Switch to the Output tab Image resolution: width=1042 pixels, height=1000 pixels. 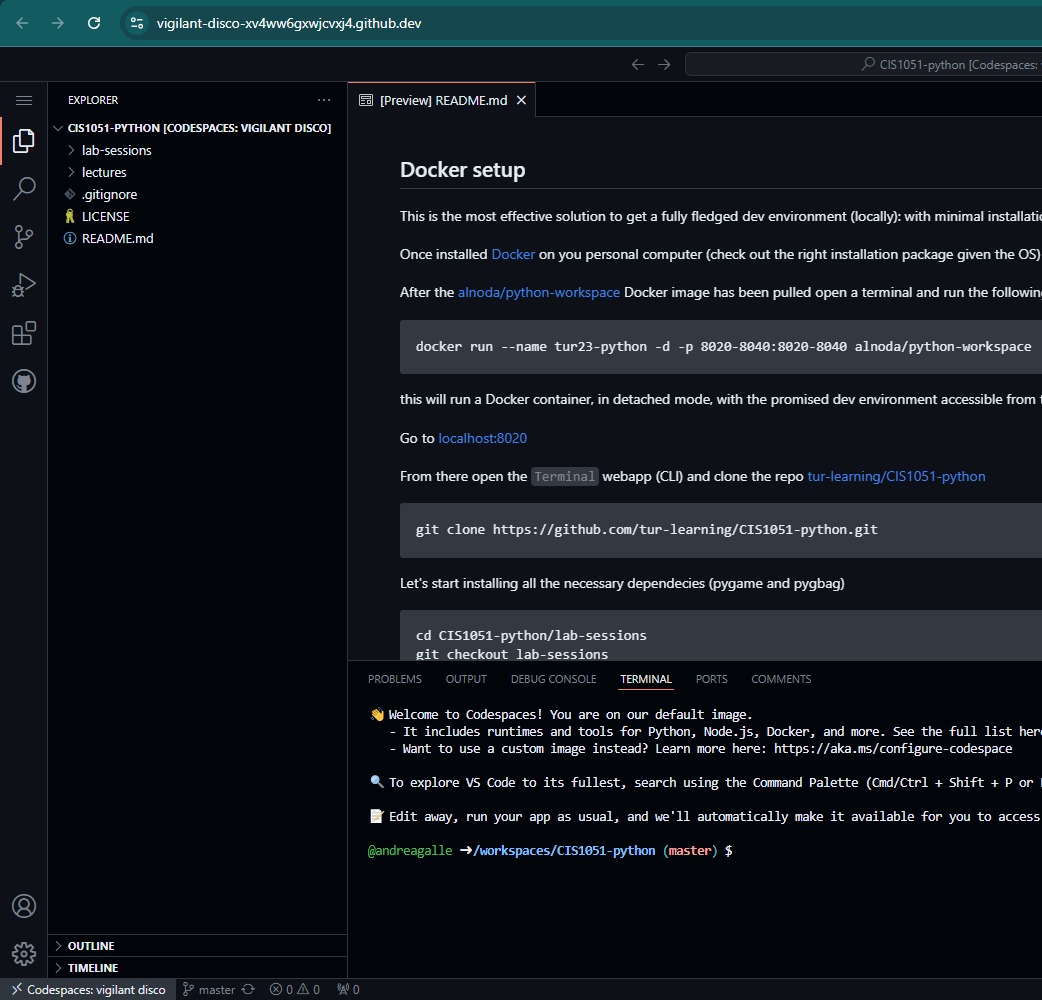tap(466, 679)
